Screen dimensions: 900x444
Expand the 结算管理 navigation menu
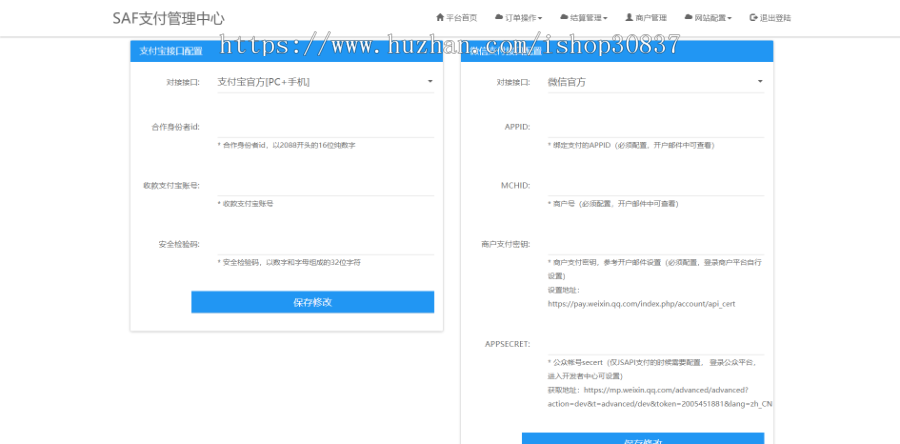click(587, 18)
